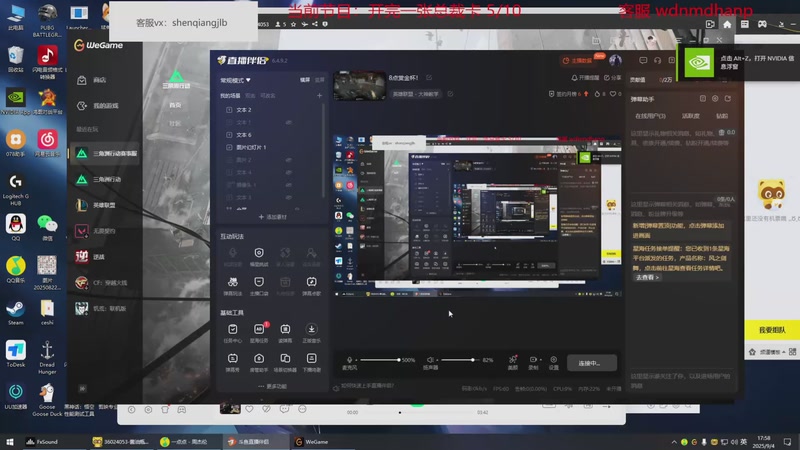Adjust the microphone volume slider at 500%

tap(379, 360)
